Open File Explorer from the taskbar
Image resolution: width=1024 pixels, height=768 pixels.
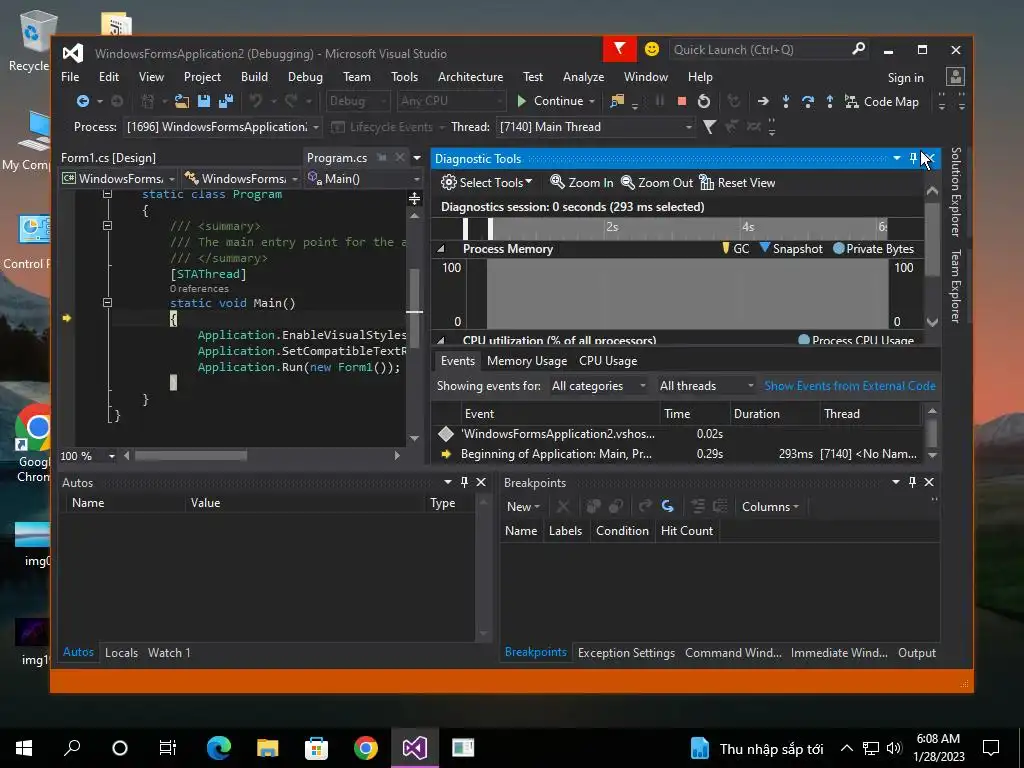[x=267, y=748]
